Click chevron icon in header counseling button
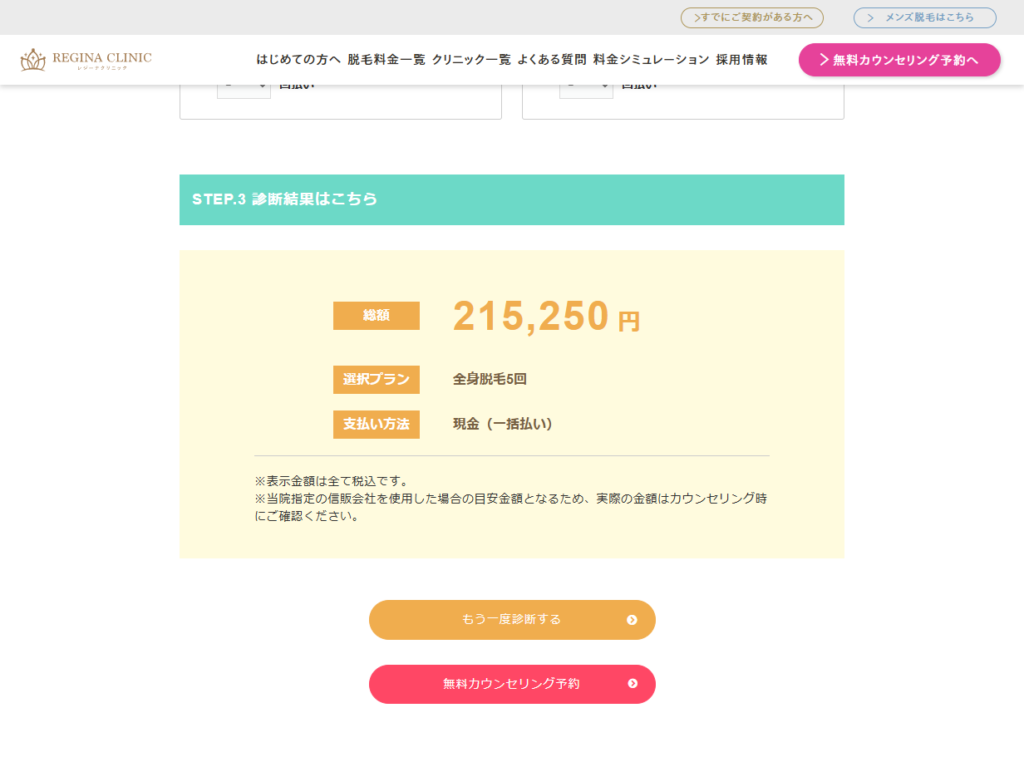The width and height of the screenshot is (1024, 757). [824, 60]
